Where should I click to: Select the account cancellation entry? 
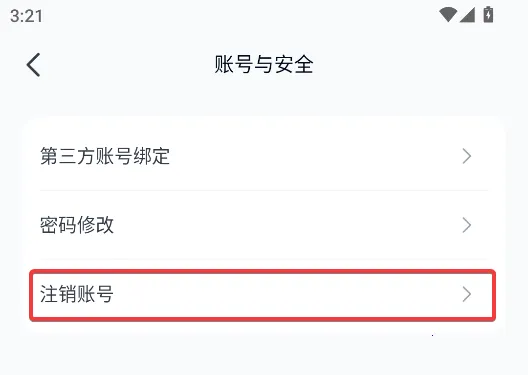(263, 295)
